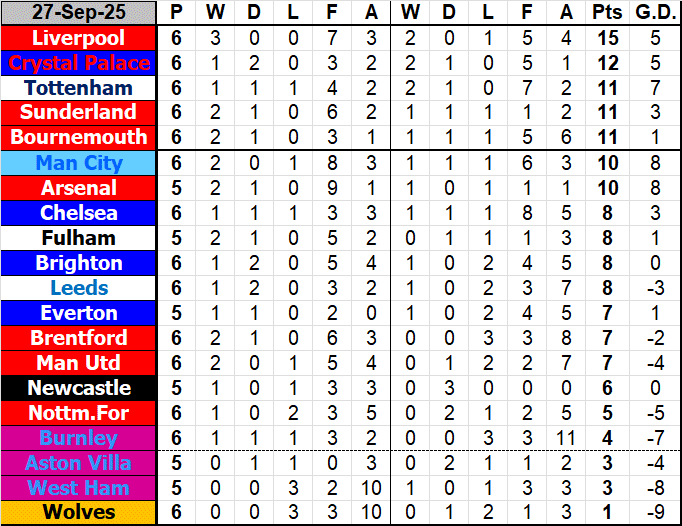Click the light blue Man City cell
The height and width of the screenshot is (526, 682).
[x=79, y=163]
